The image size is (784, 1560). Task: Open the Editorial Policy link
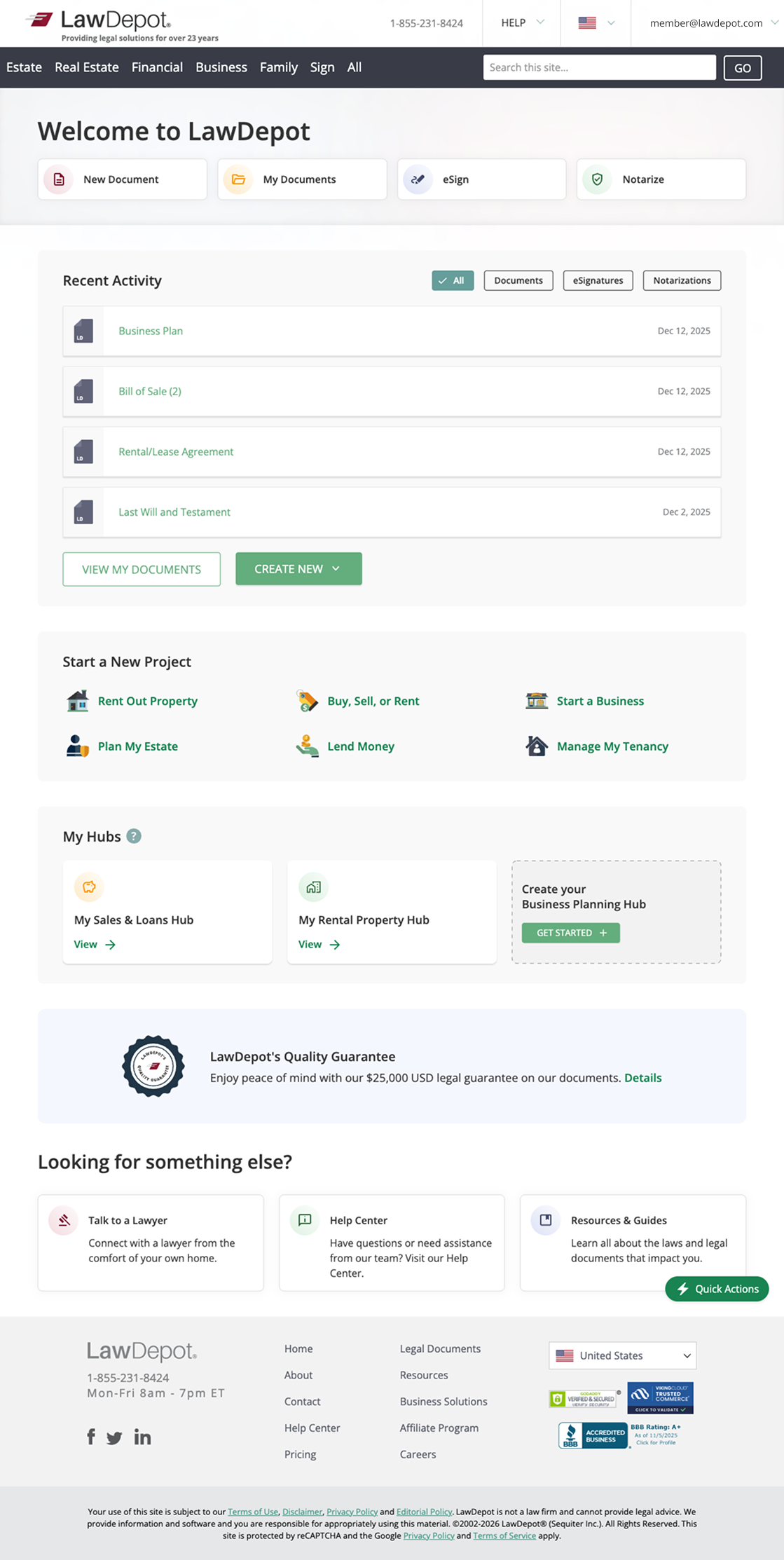click(424, 1512)
